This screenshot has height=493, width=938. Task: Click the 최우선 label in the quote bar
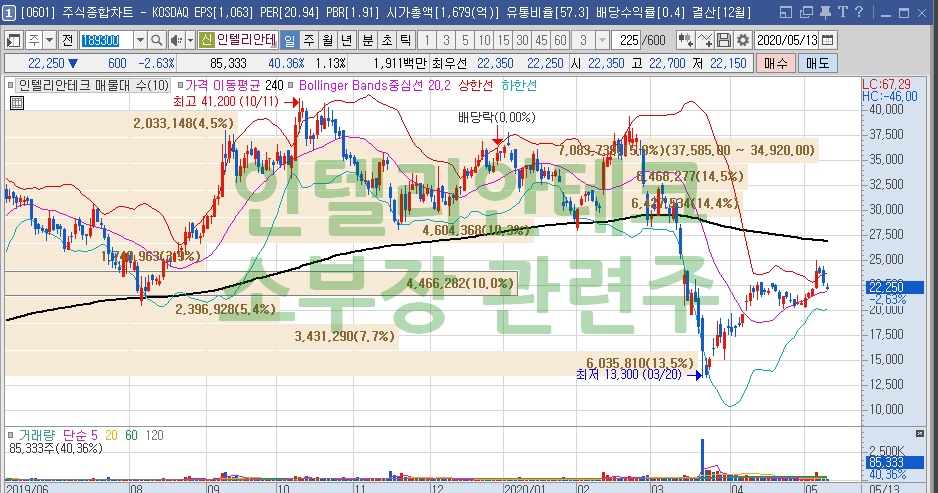(x=449, y=63)
